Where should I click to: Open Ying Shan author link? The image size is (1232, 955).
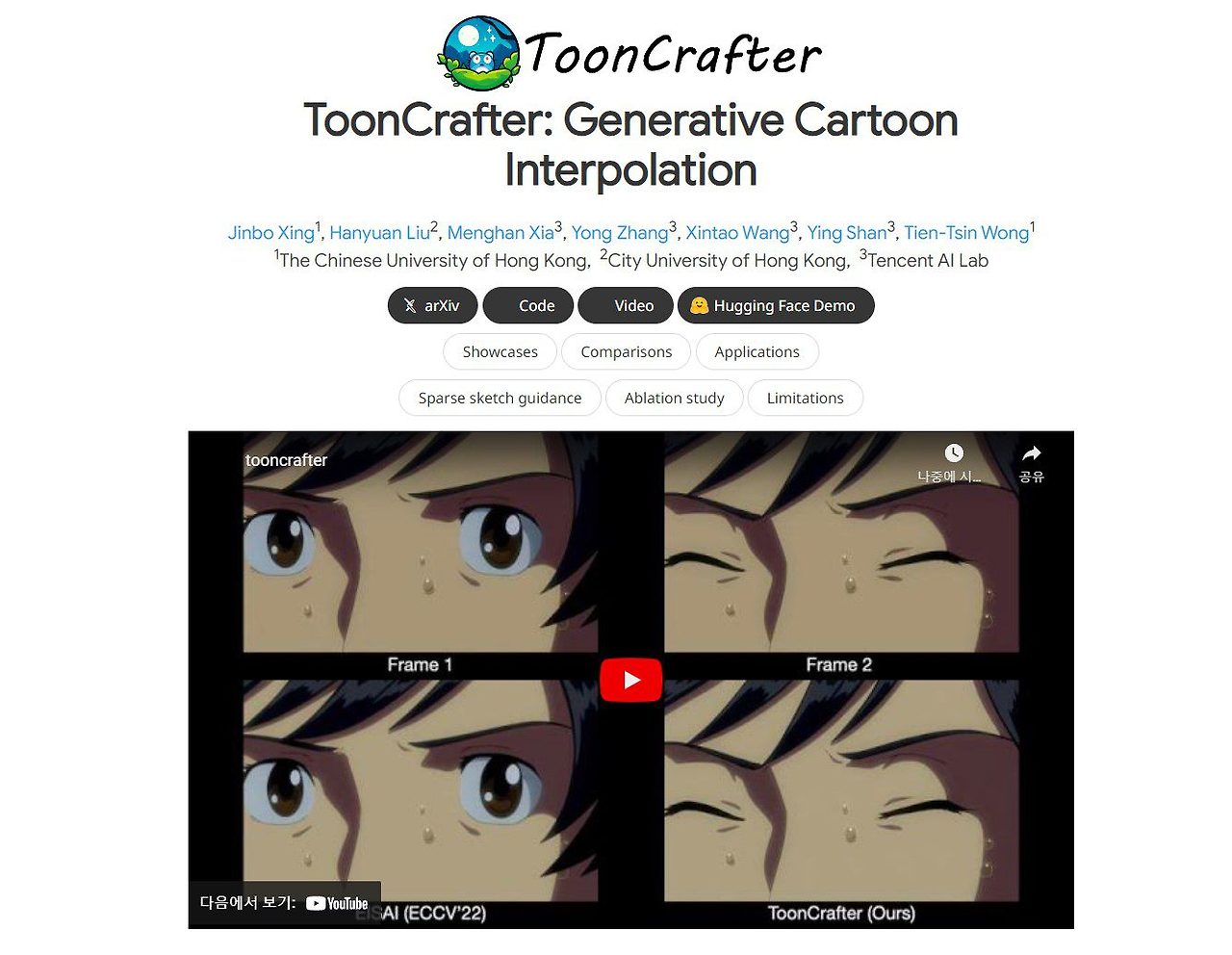(x=846, y=233)
